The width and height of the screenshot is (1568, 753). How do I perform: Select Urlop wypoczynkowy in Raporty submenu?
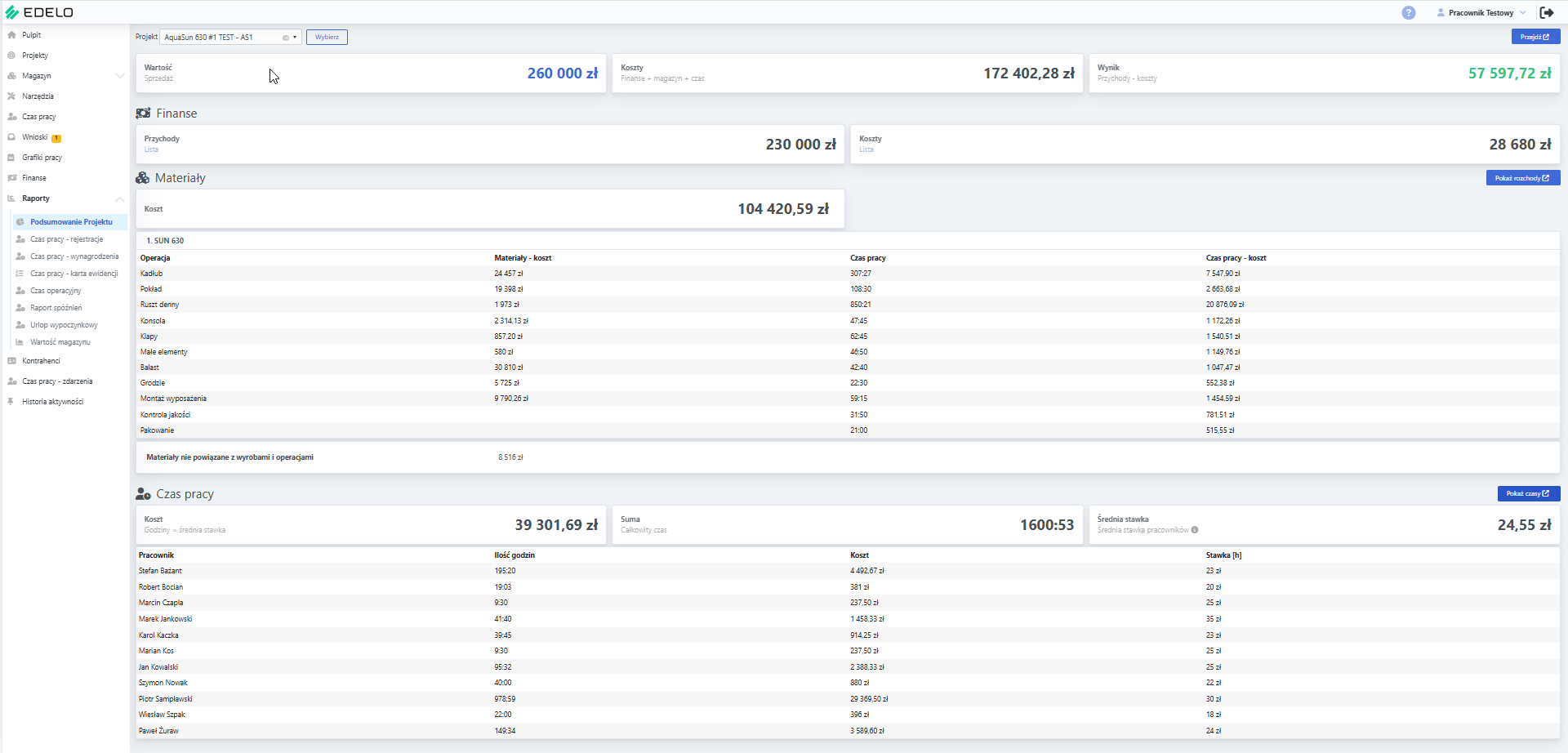[64, 325]
